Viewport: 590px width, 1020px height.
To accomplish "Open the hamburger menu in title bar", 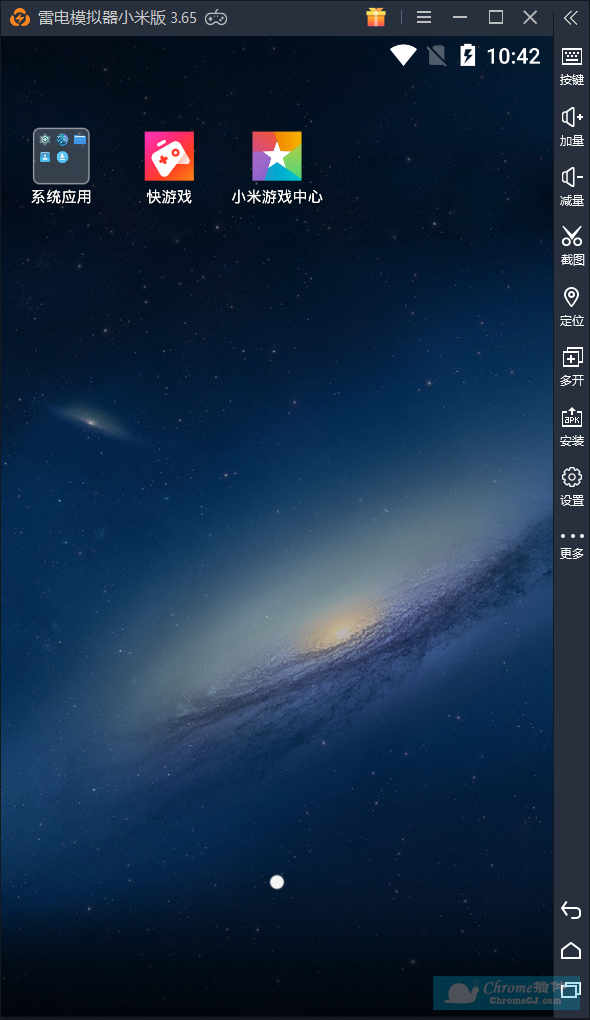I will click(424, 18).
